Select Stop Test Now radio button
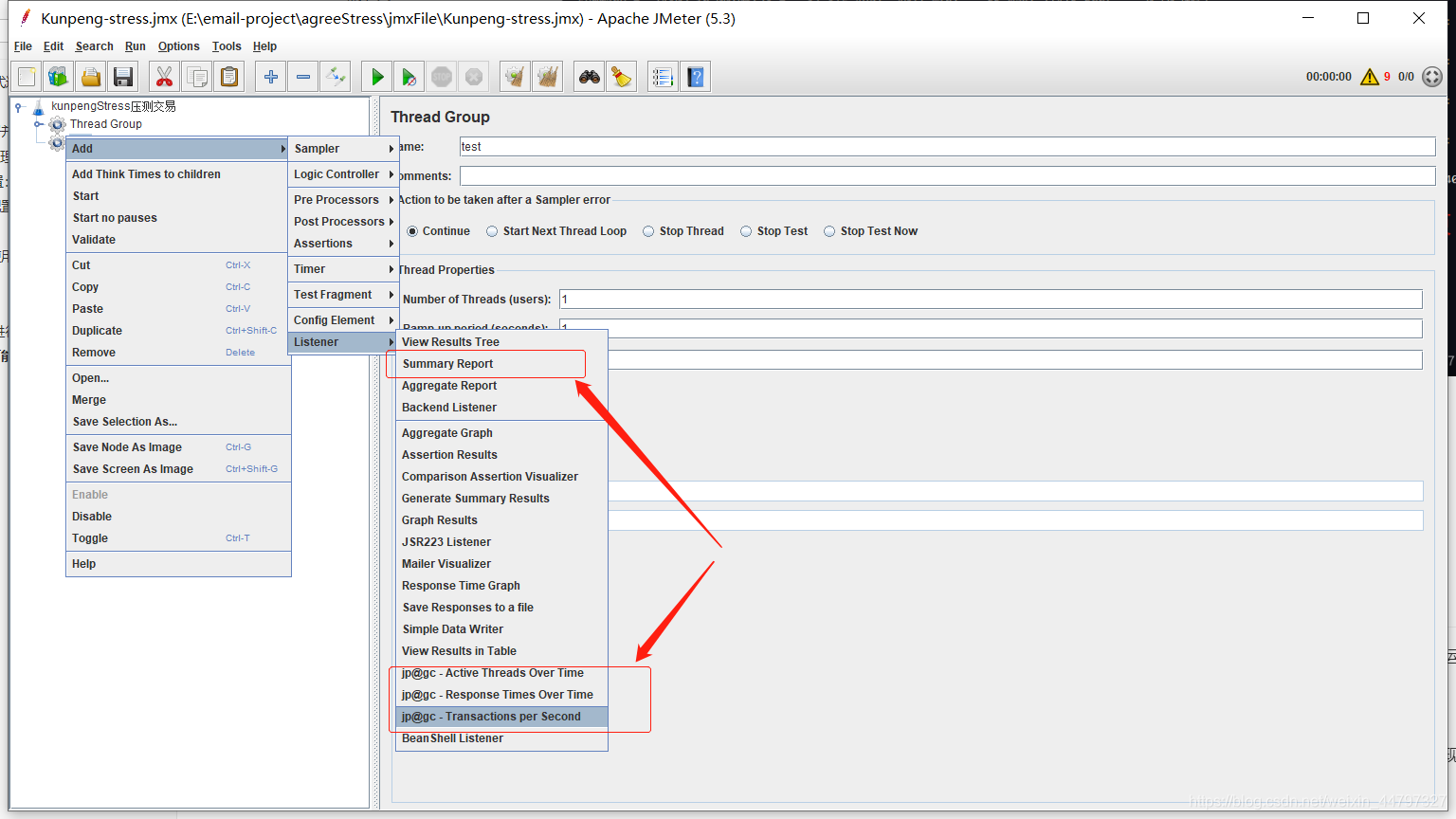The height and width of the screenshot is (819, 1456). pos(829,231)
